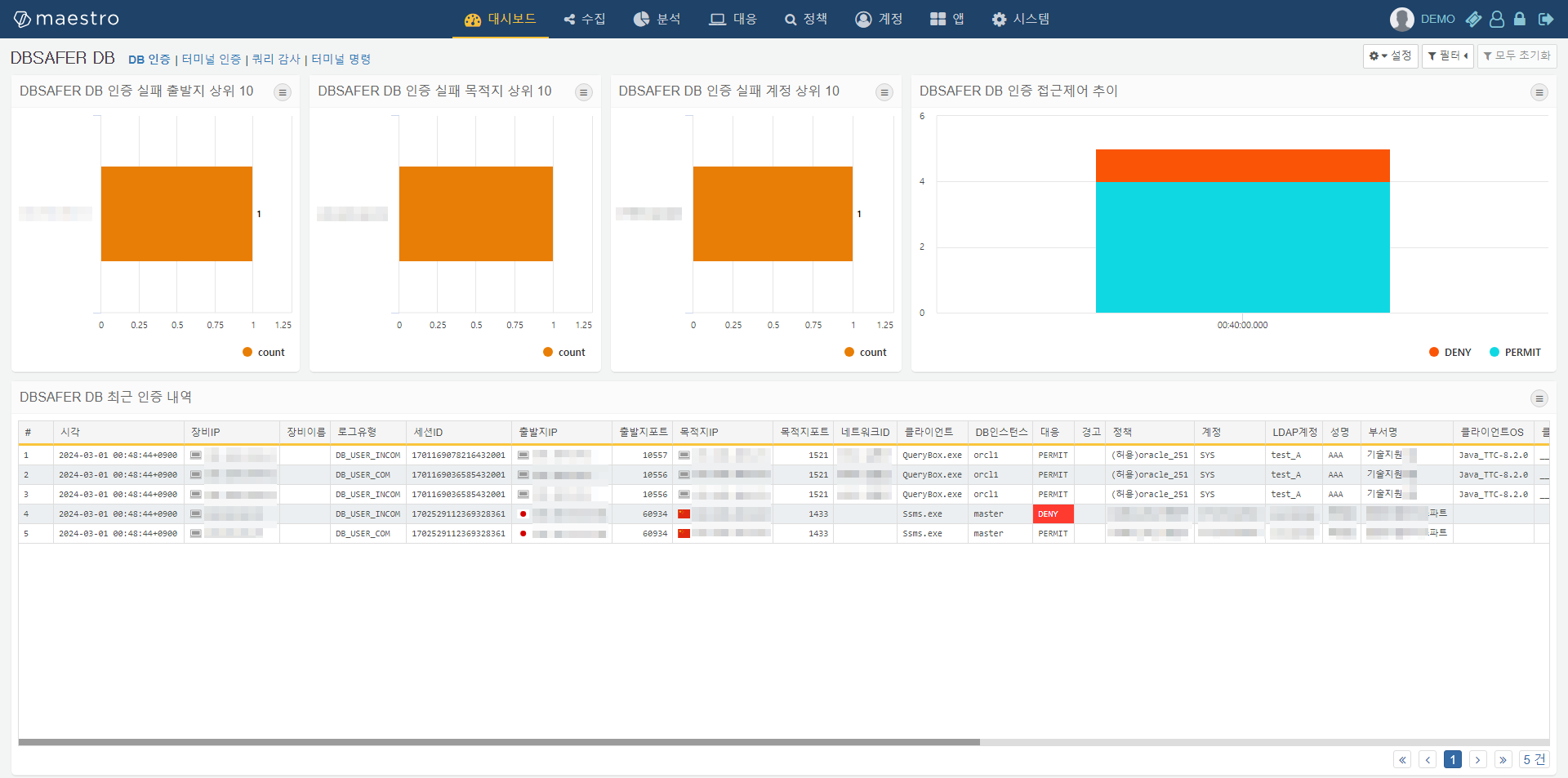Viewport: 1568px width, 778px height.
Task: Sort by the 출발지IP column header
Action: click(x=562, y=432)
